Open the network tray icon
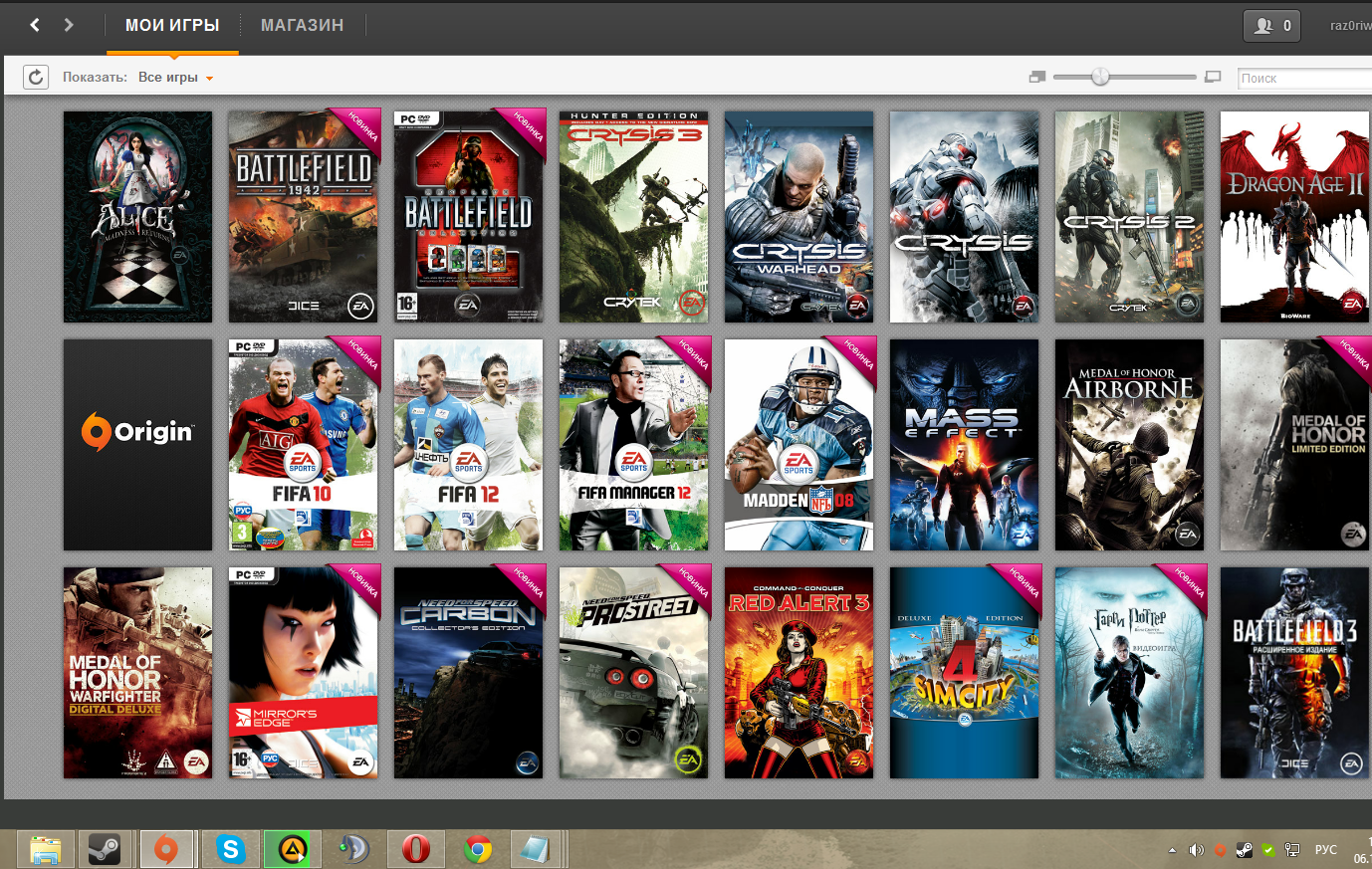This screenshot has height=869, width=1372. tap(1292, 850)
